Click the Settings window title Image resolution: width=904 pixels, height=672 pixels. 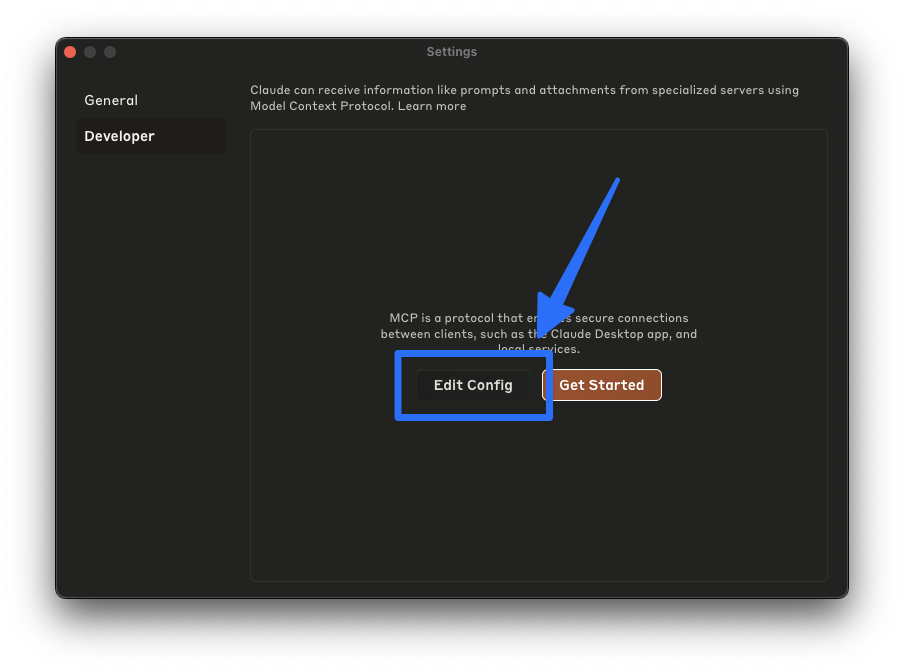451,52
